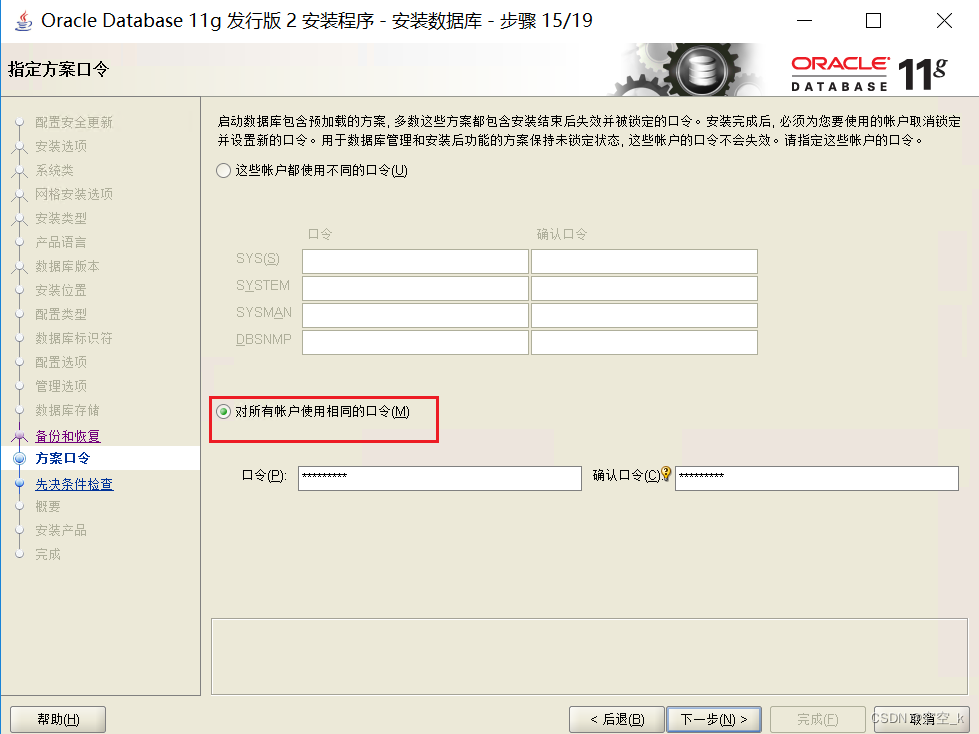Click the DBSNMP password field
This screenshot has height=734, width=979.
tap(413, 342)
